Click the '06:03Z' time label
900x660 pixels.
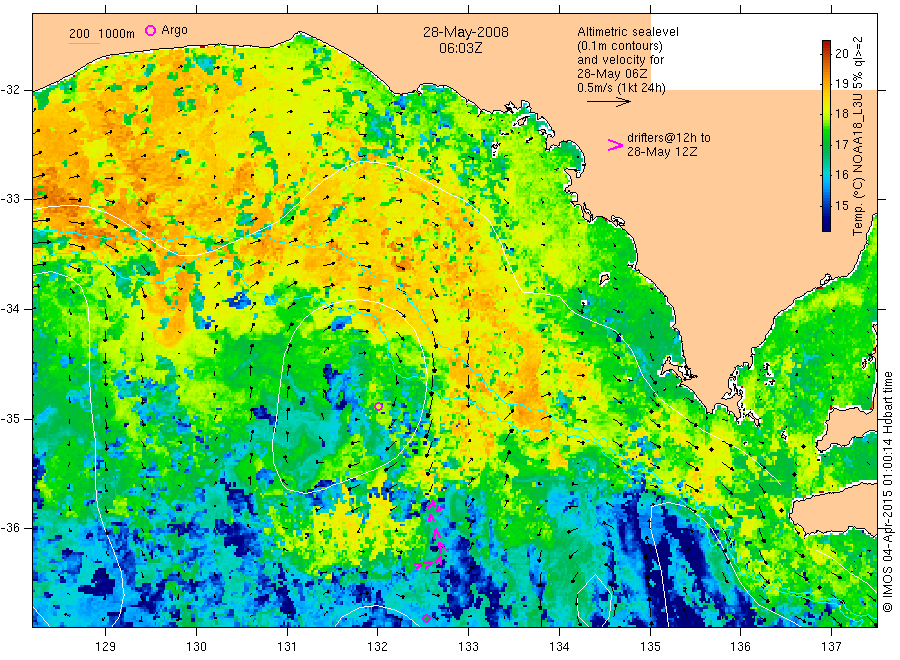pos(460,48)
